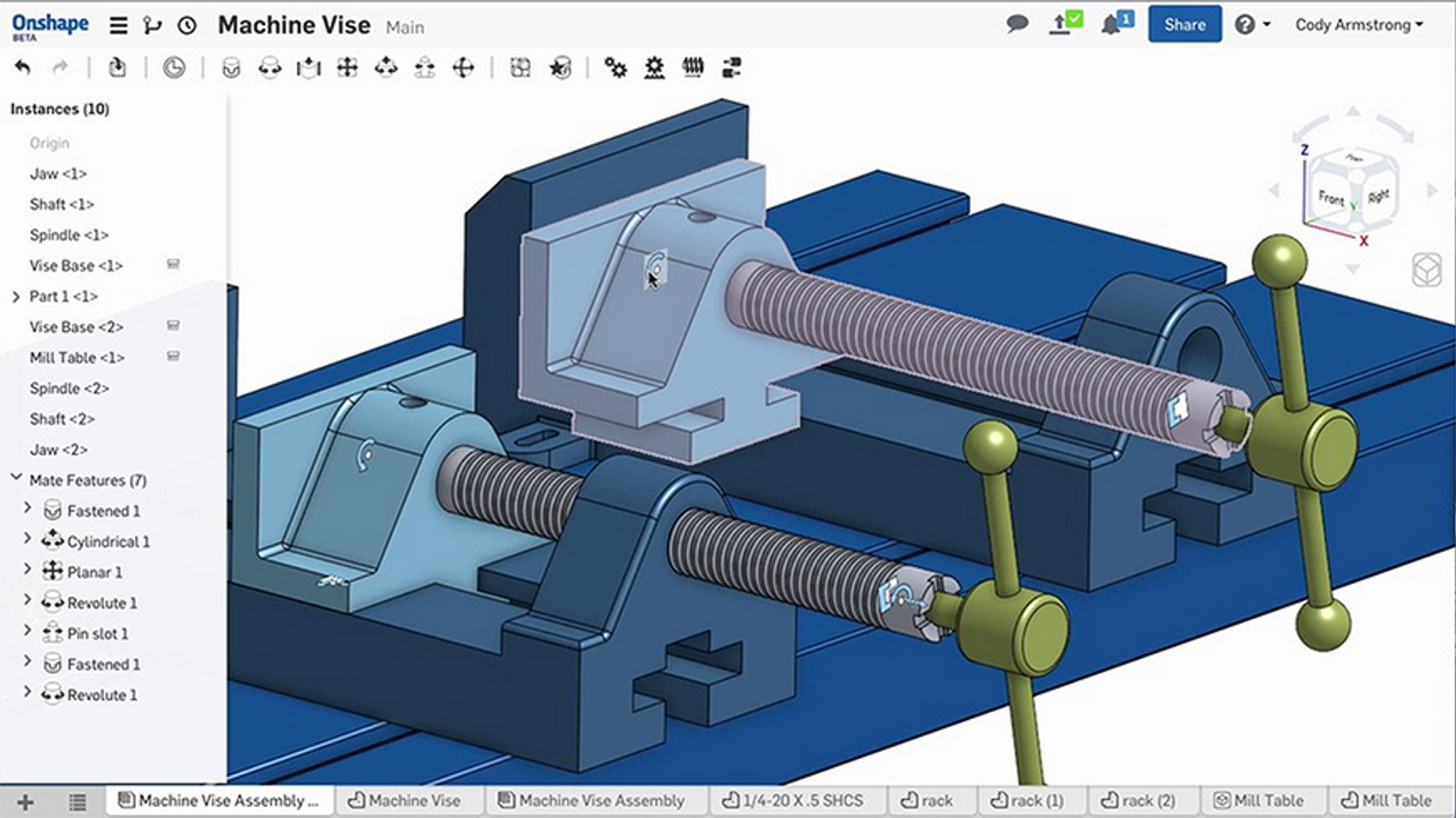This screenshot has height=818, width=1456.
Task: Open the Insert parts and assemblies tool
Action: (x=116, y=67)
